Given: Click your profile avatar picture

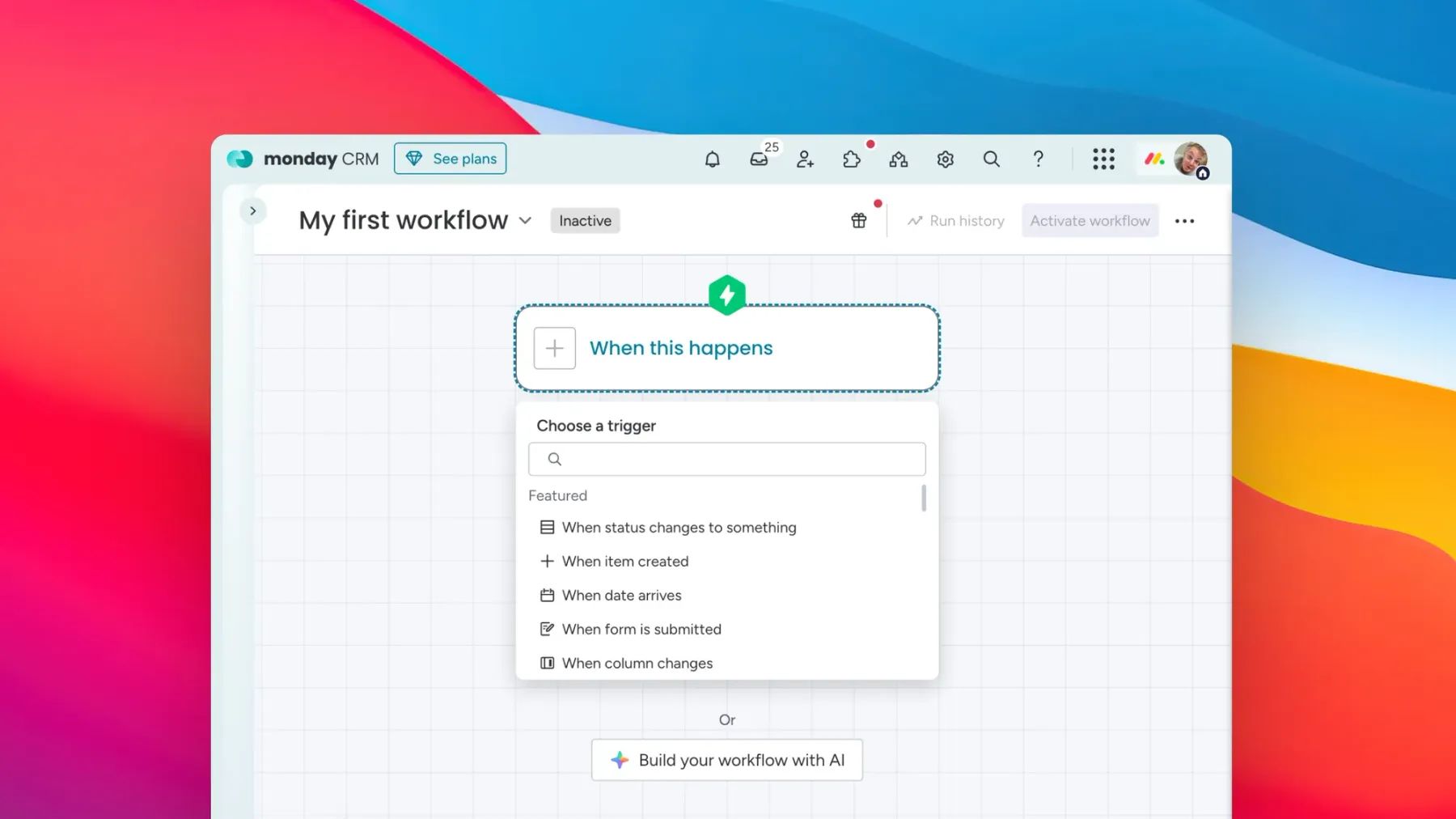Looking at the screenshot, I should (x=1189, y=159).
